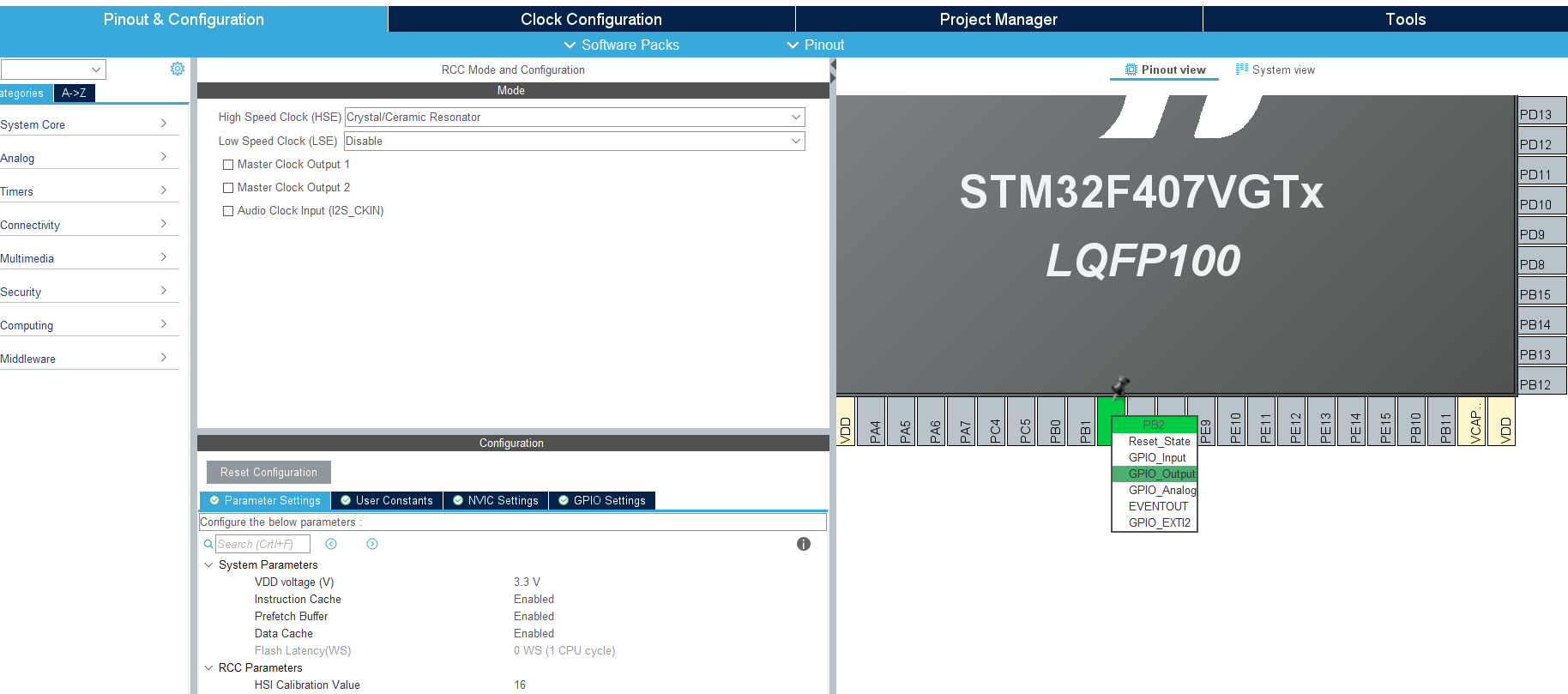The height and width of the screenshot is (694, 1568).
Task: Expand the System Core category
Action: point(89,124)
